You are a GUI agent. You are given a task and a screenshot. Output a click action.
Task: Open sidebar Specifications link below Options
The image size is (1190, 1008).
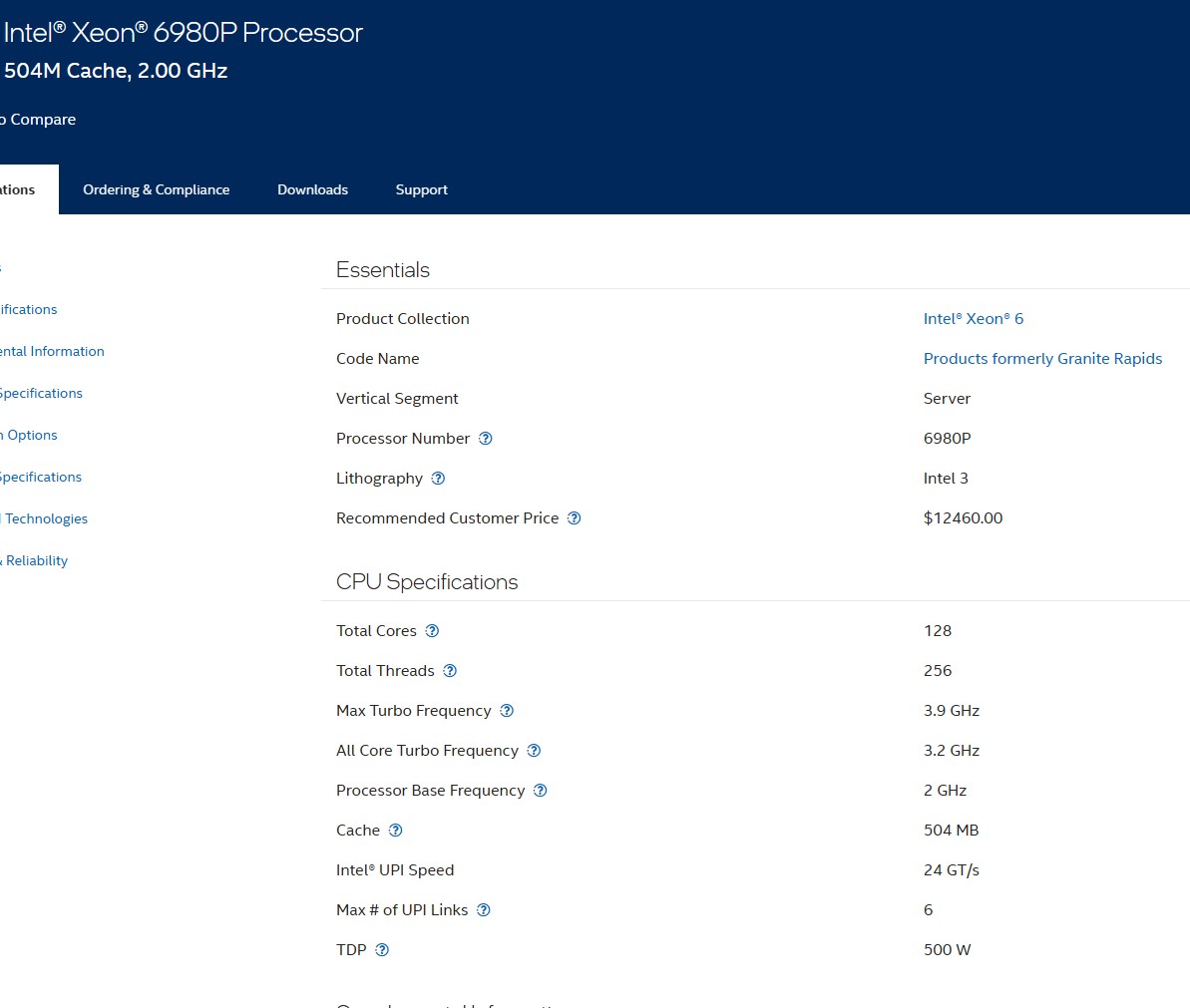pos(41,477)
